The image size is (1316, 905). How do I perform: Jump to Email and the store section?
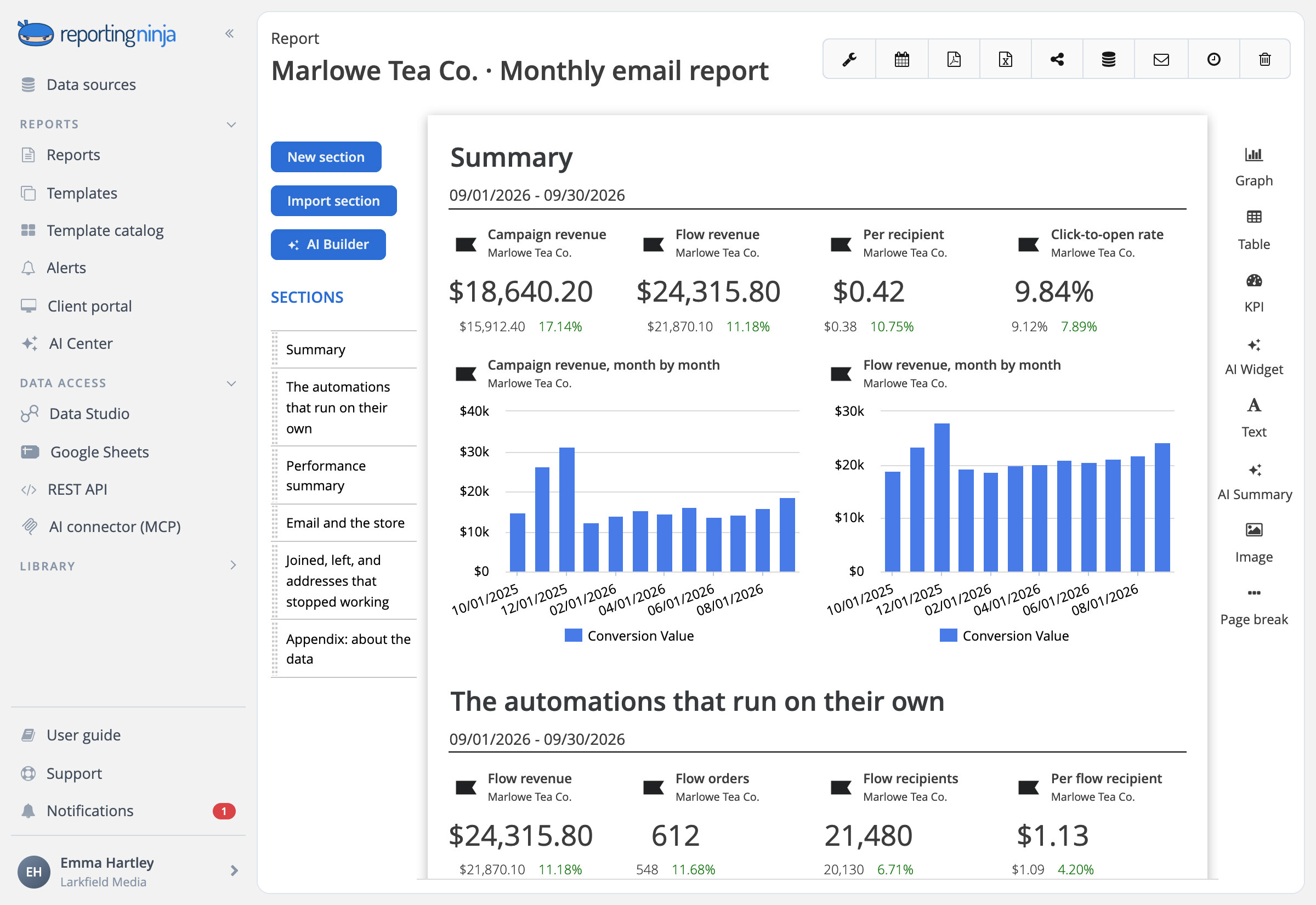(x=344, y=523)
